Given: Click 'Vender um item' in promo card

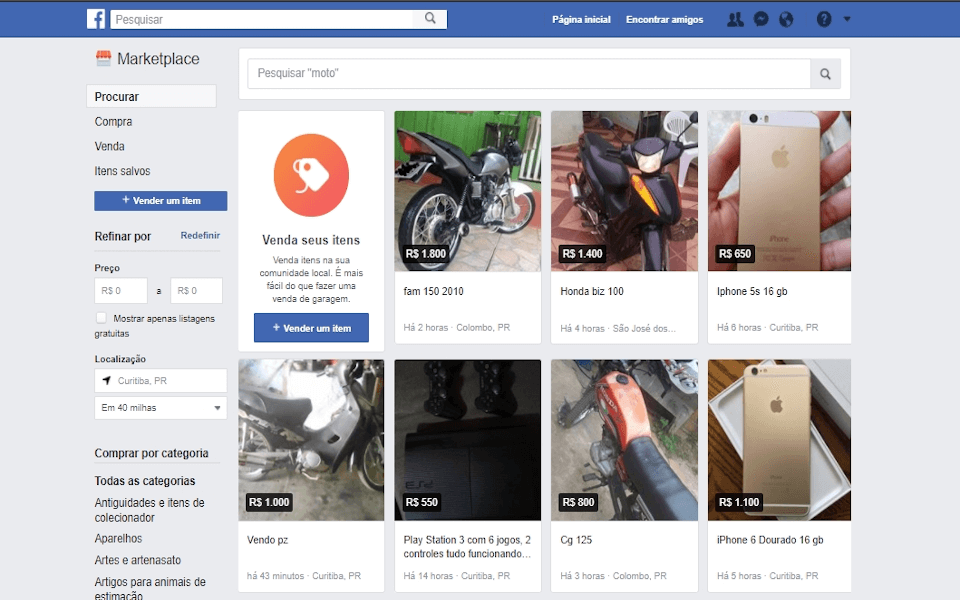Looking at the screenshot, I should pyautogui.click(x=311, y=328).
